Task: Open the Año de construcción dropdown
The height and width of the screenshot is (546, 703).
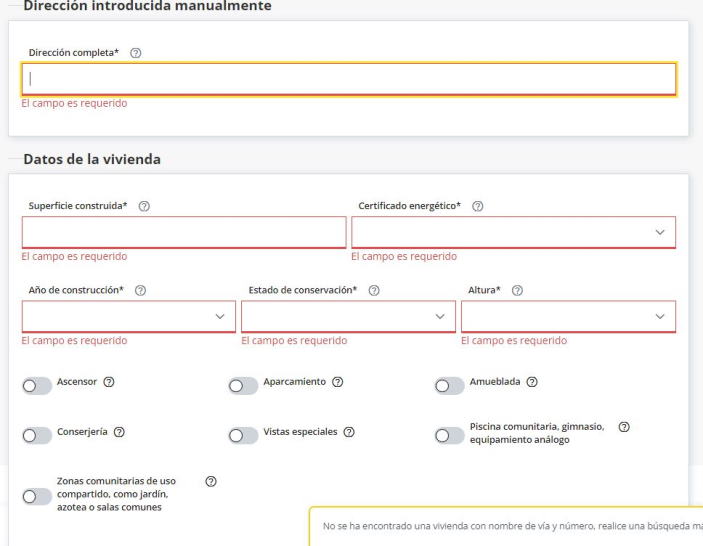Action: tap(129, 316)
